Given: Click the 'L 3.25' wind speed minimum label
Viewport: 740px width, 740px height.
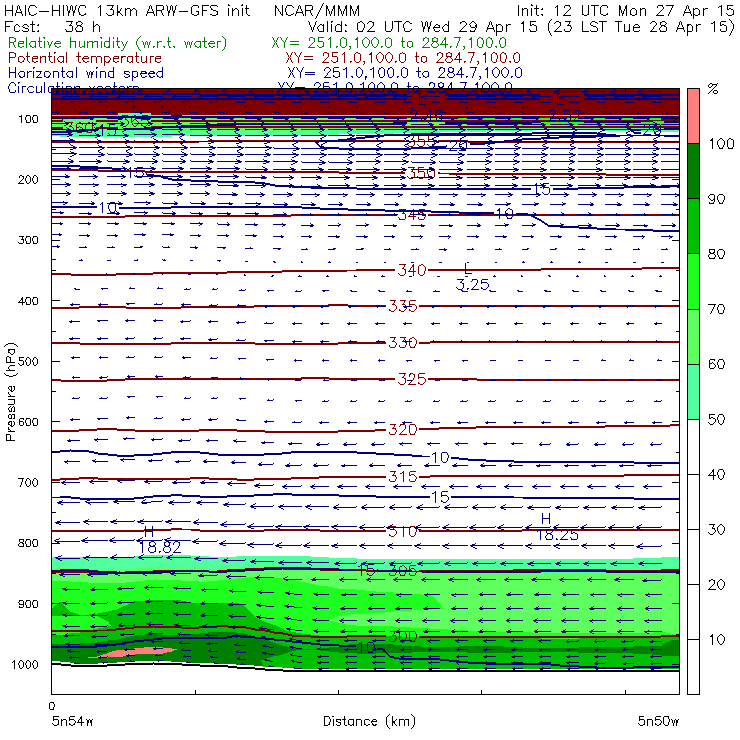Looking at the screenshot, I should click(x=472, y=278).
